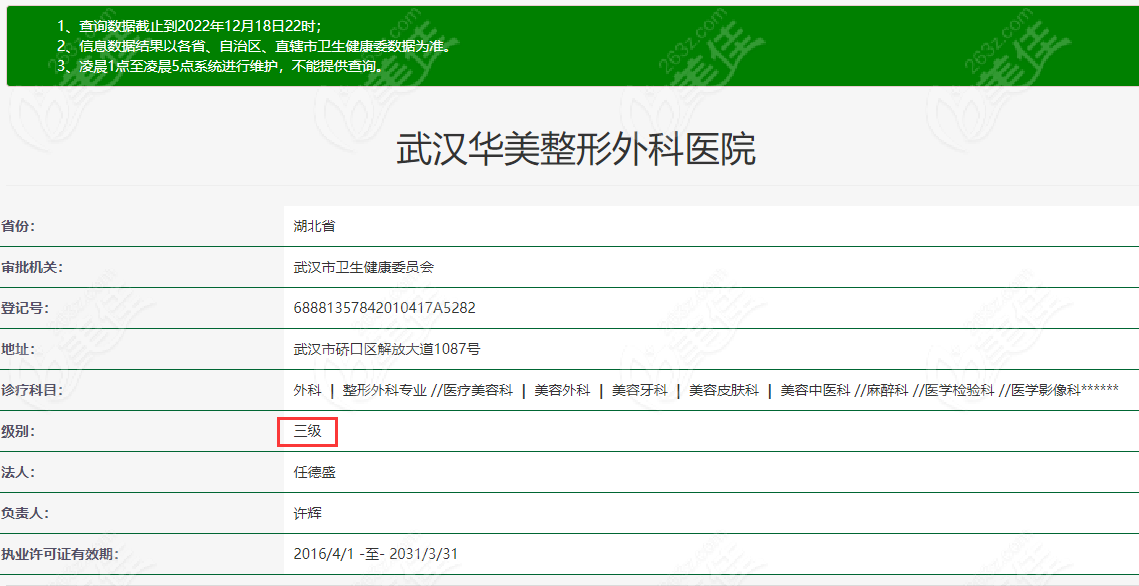Select the 登记号 label

[x=25, y=308]
